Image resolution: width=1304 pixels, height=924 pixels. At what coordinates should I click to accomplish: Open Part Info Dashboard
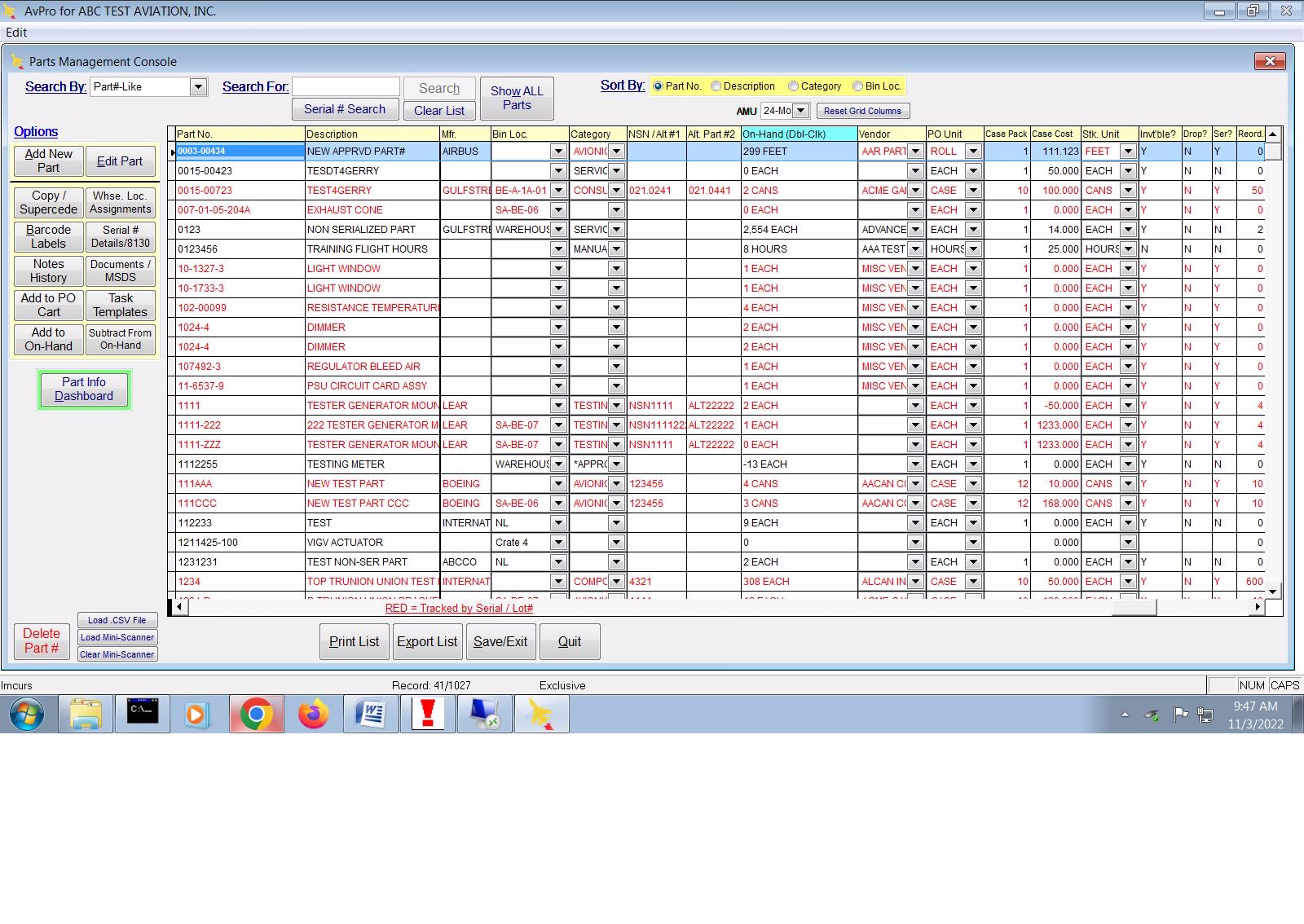(x=84, y=389)
